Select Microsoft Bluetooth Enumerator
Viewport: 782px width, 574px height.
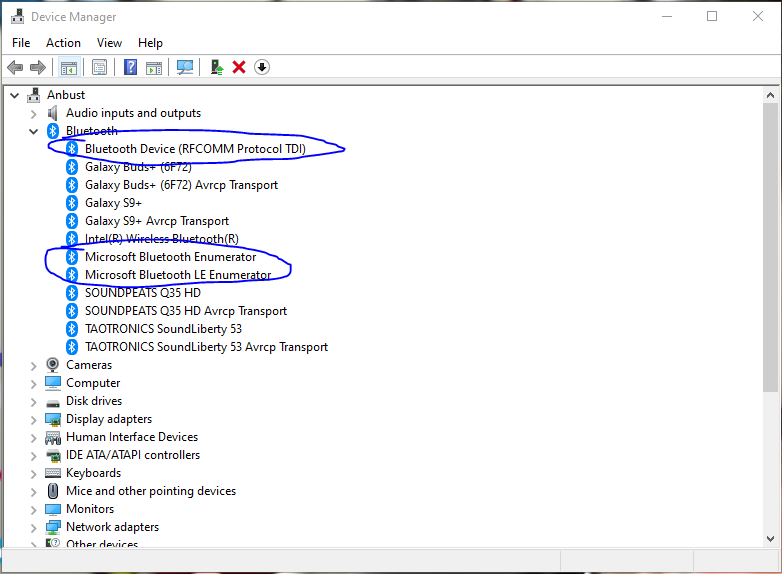point(170,256)
